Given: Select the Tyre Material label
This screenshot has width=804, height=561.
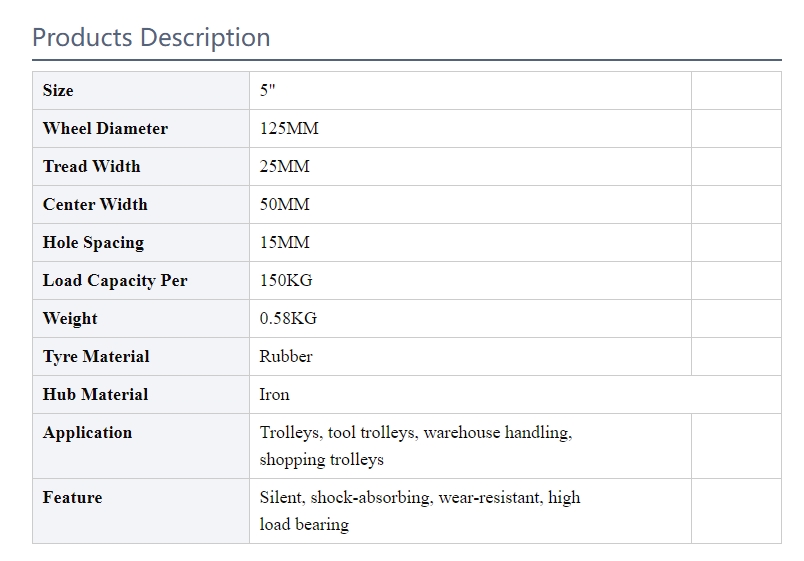Looking at the screenshot, I should pos(96,356).
